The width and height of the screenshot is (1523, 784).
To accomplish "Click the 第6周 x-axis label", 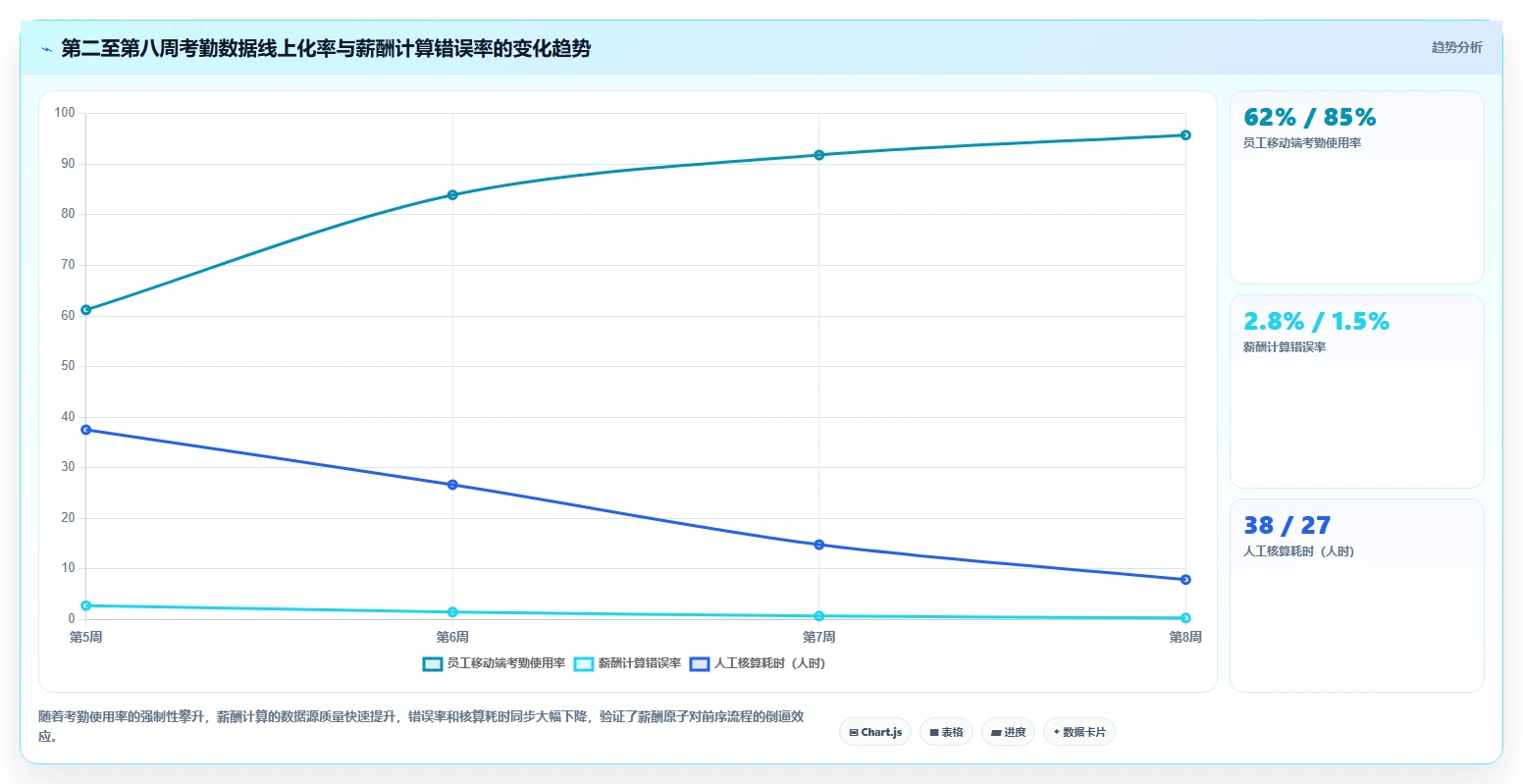I will 452,638.
